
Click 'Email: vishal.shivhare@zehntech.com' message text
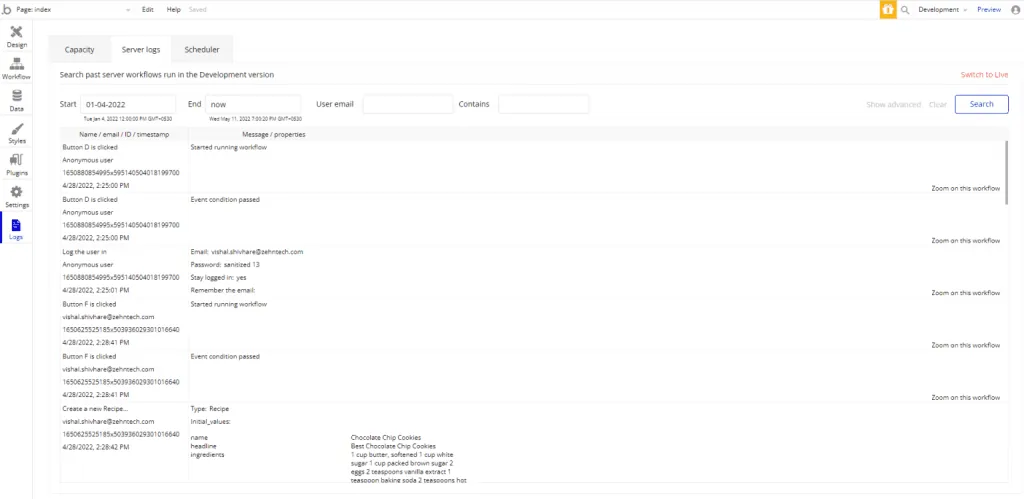pos(247,251)
